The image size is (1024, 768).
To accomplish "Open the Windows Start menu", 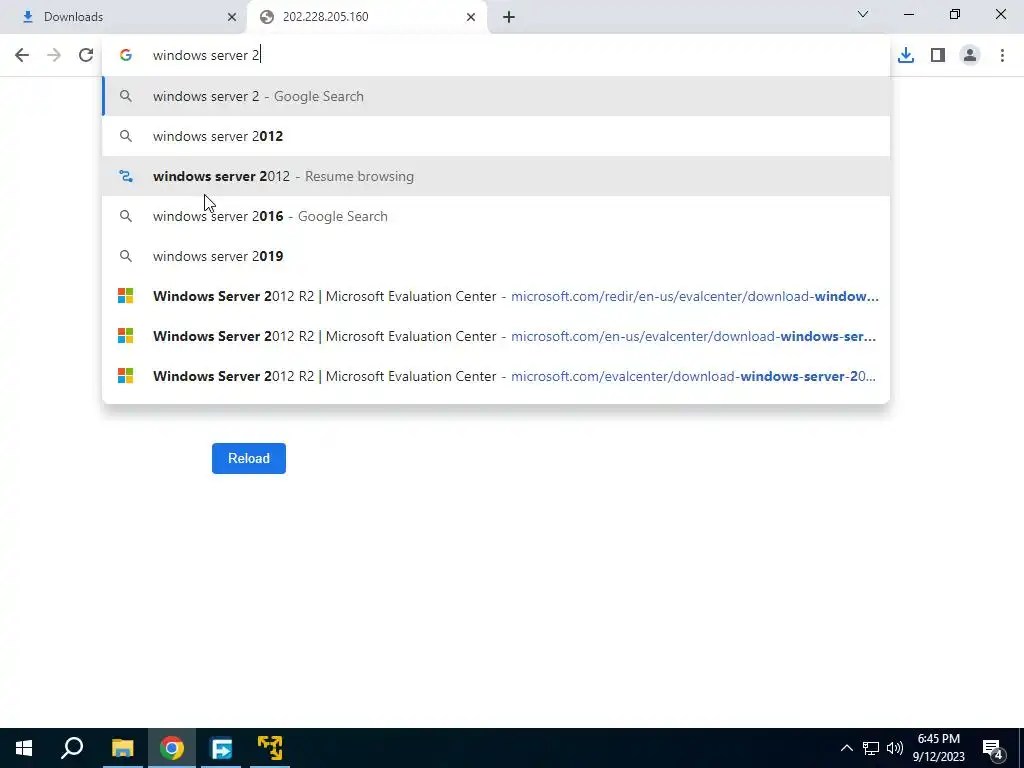I will click(x=24, y=748).
